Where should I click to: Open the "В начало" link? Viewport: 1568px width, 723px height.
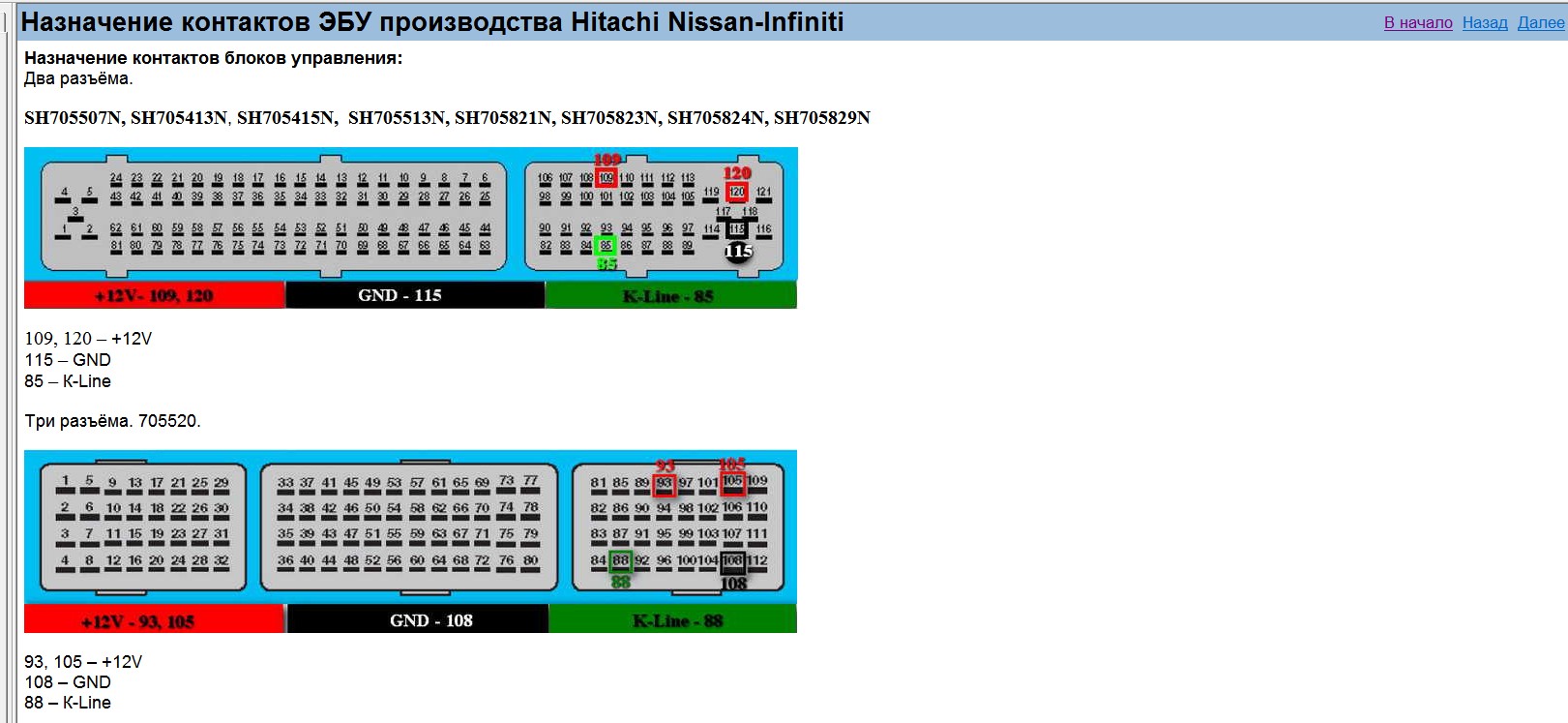[1417, 22]
